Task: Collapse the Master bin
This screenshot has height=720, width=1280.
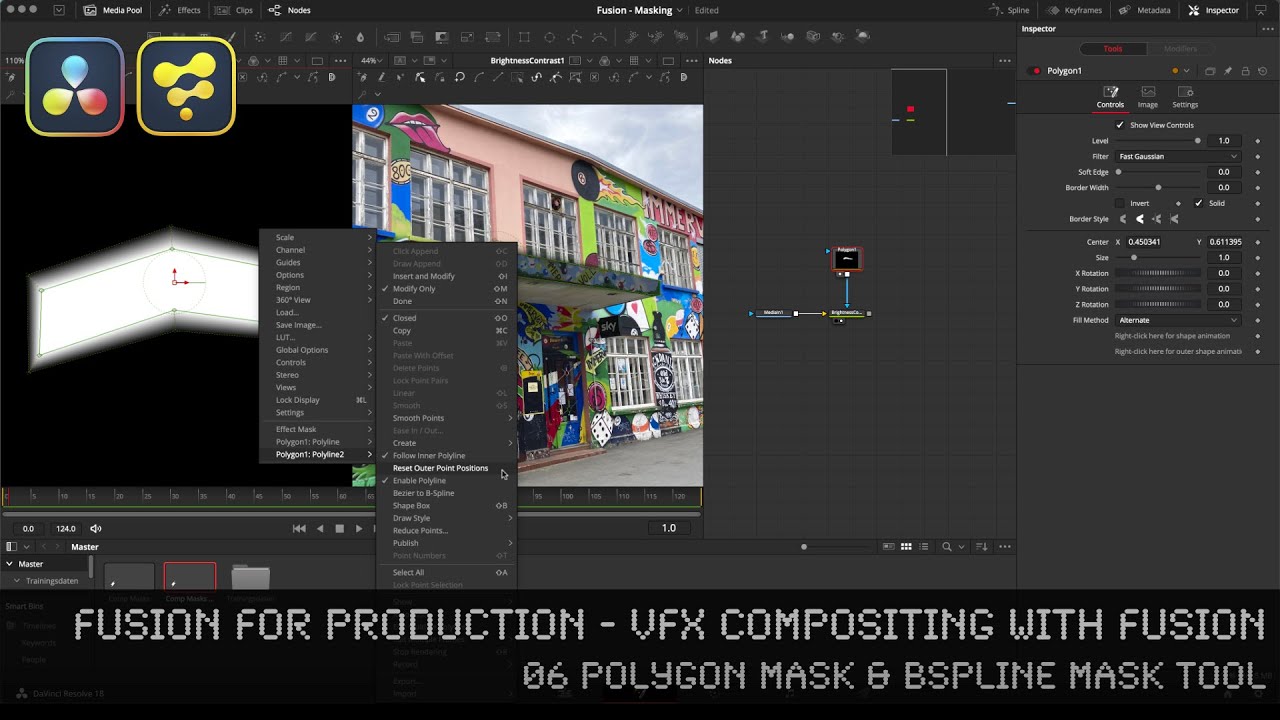Action: pos(10,564)
